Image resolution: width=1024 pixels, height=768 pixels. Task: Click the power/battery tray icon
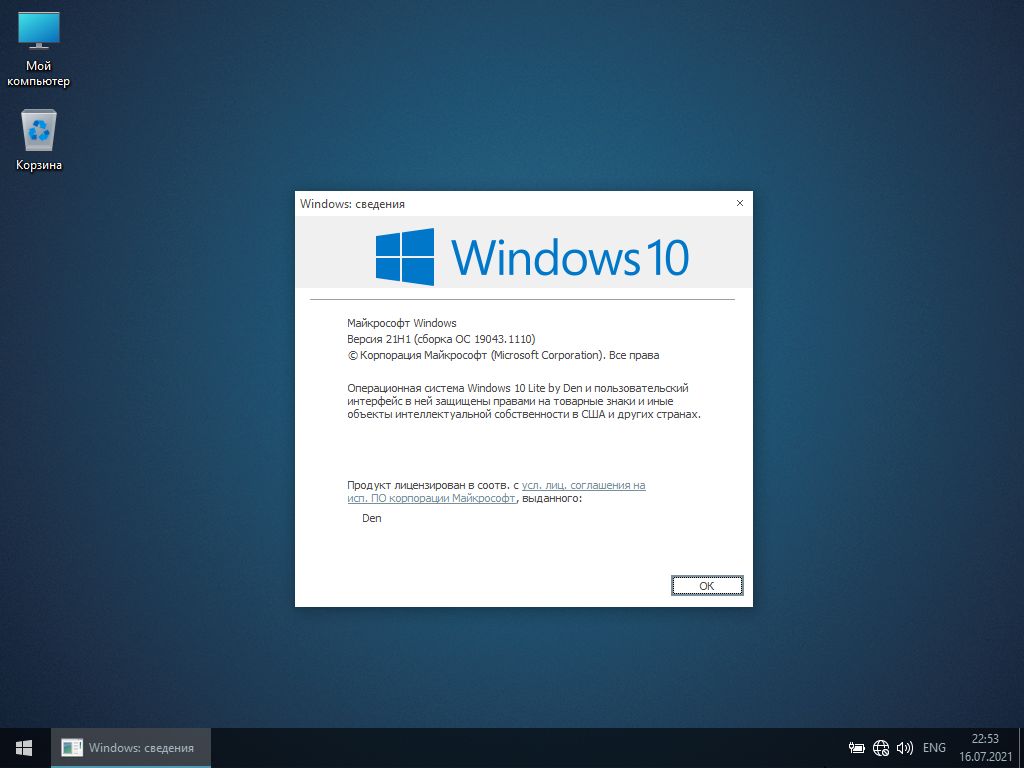point(857,748)
